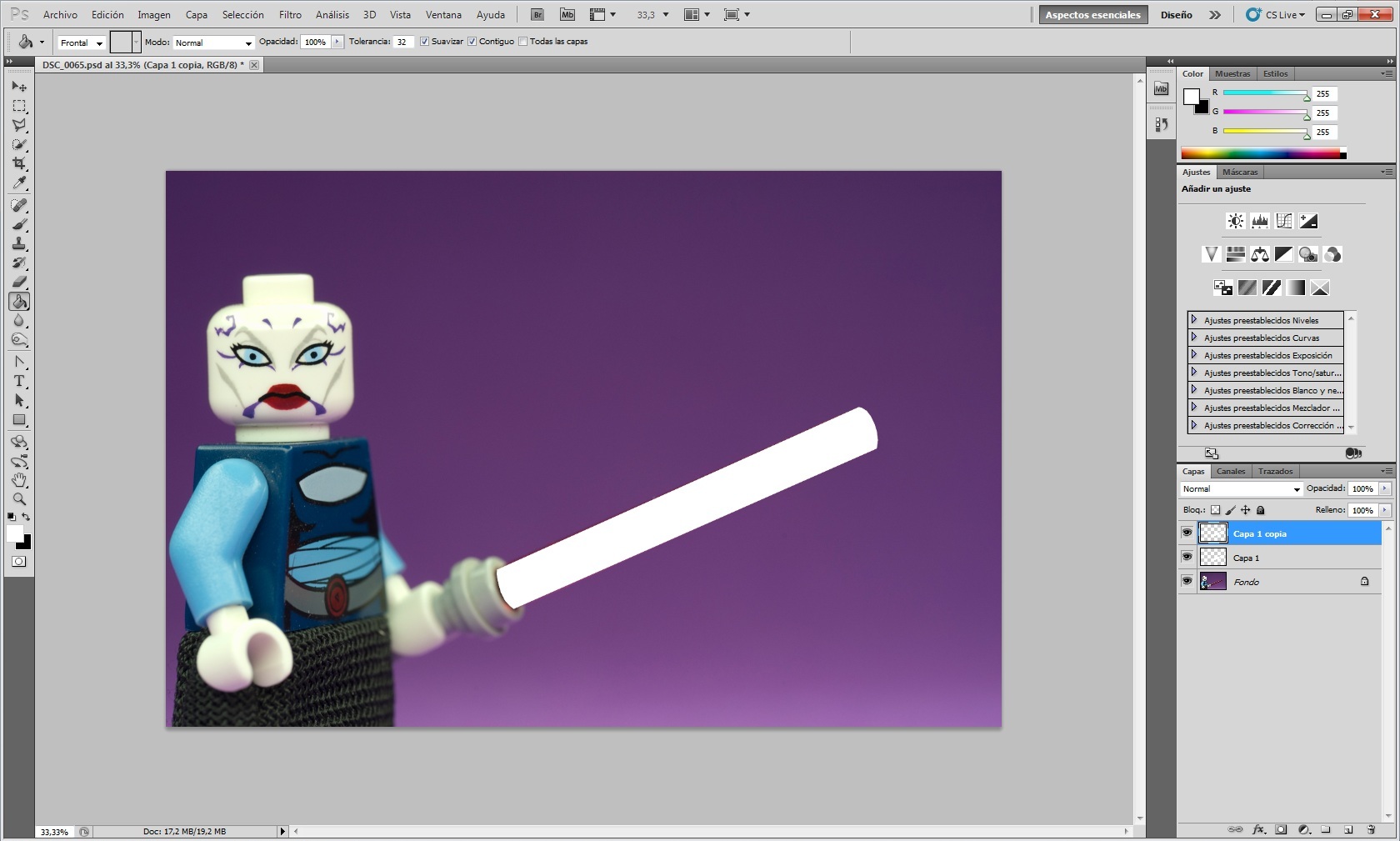Click the delete layer trash icon
The image size is (1400, 841).
[x=1371, y=829]
